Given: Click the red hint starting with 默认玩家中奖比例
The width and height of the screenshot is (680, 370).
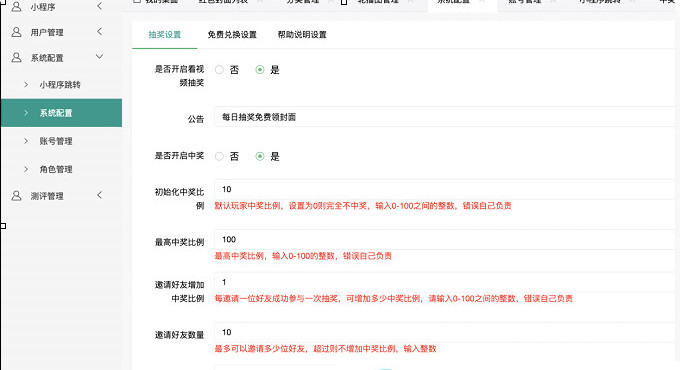Looking at the screenshot, I should coord(363,206).
